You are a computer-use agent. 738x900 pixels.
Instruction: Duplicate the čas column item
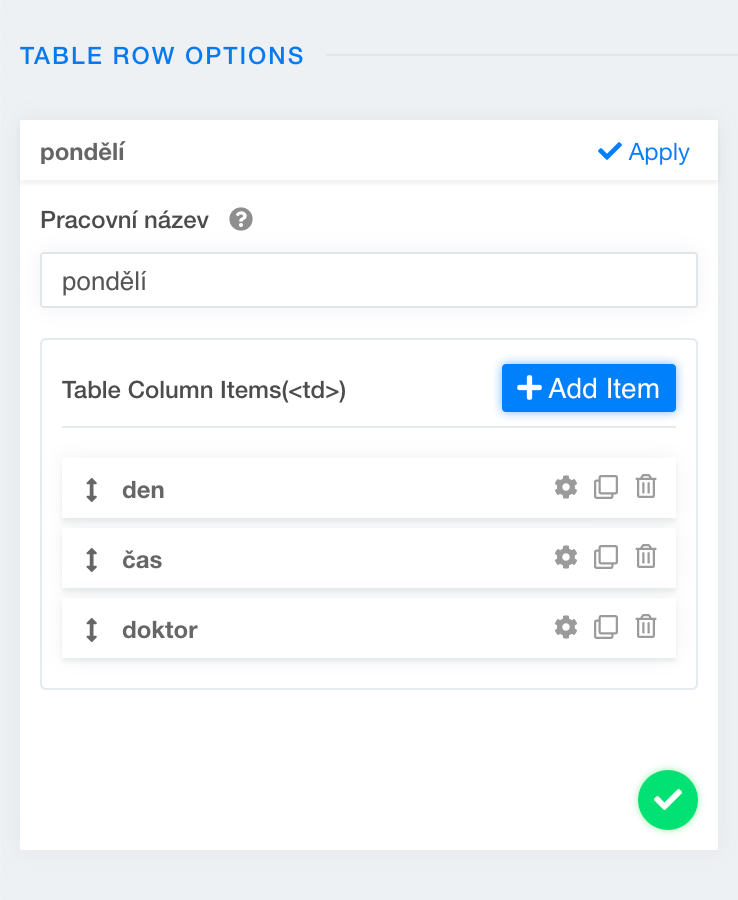click(606, 557)
